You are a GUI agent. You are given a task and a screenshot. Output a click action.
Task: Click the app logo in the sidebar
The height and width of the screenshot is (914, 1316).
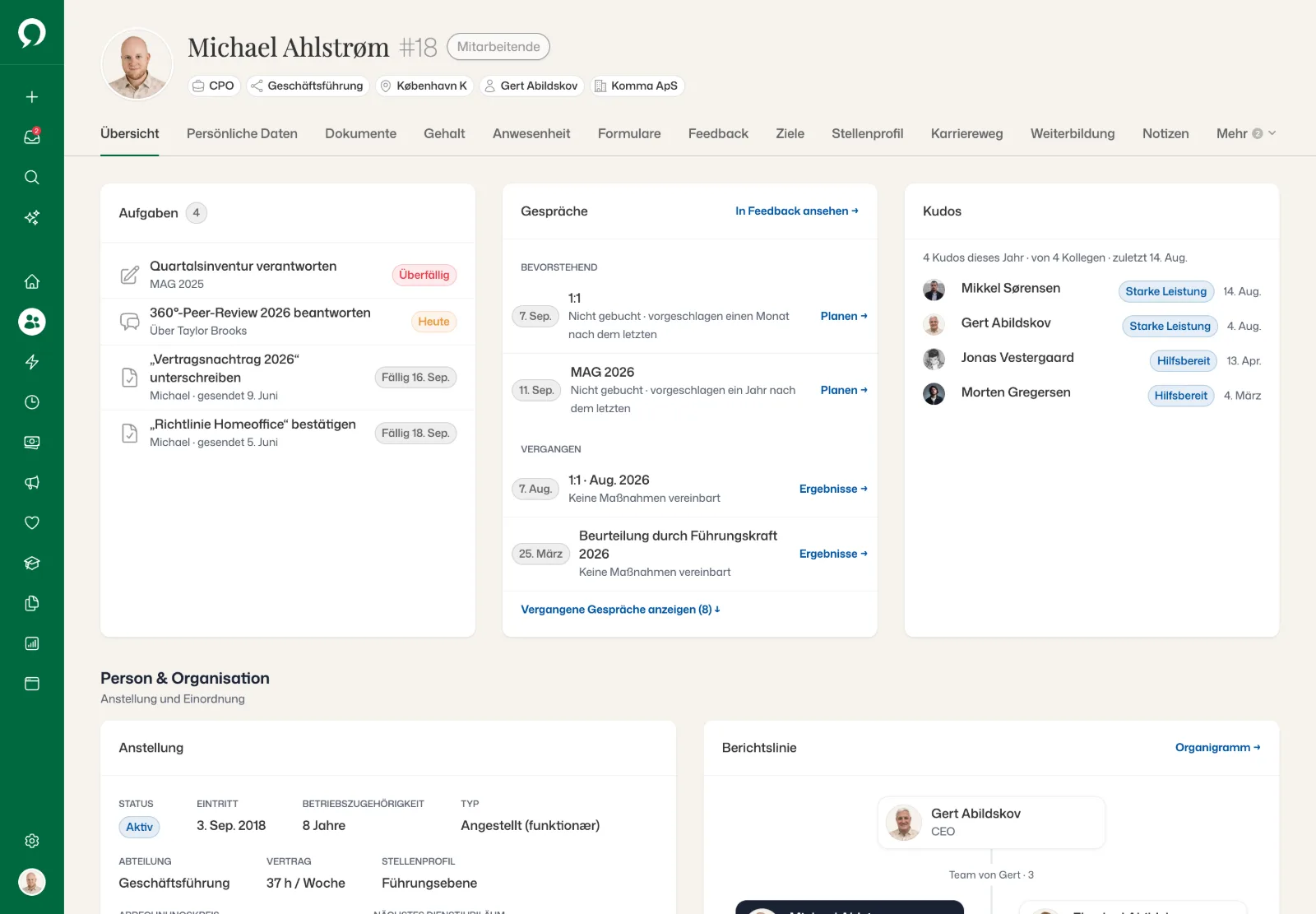(x=32, y=33)
